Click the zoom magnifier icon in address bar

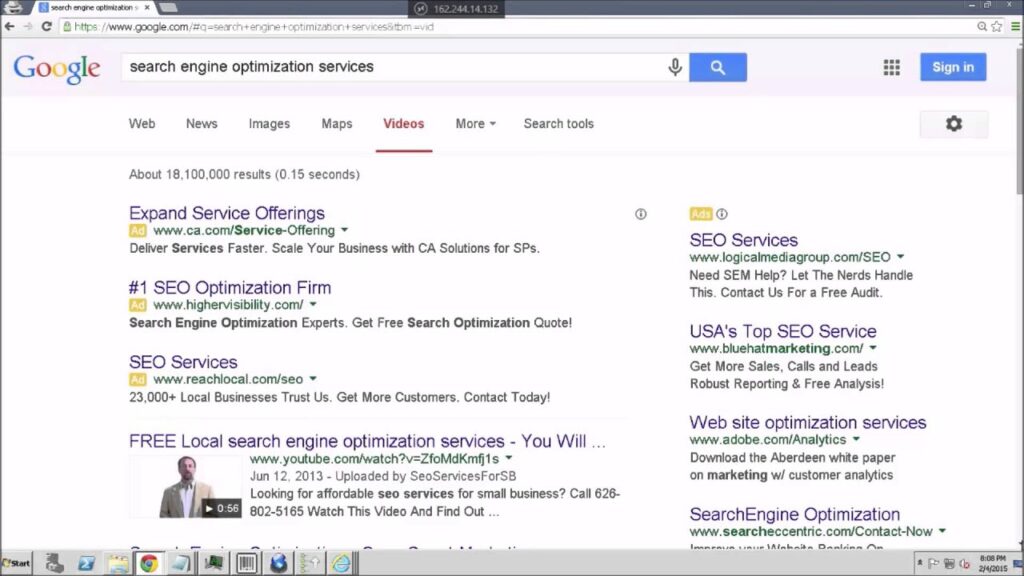982,27
